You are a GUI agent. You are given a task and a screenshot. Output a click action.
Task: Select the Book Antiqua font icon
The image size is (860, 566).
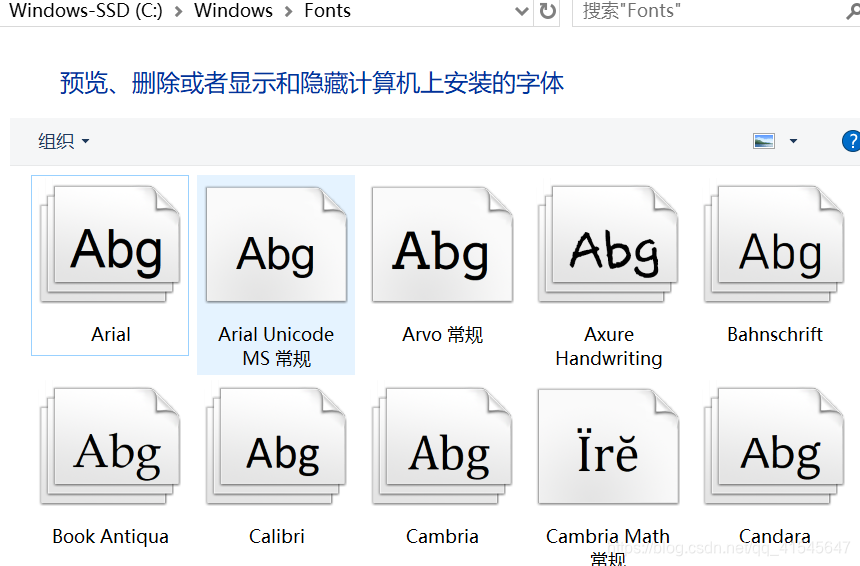click(x=110, y=446)
